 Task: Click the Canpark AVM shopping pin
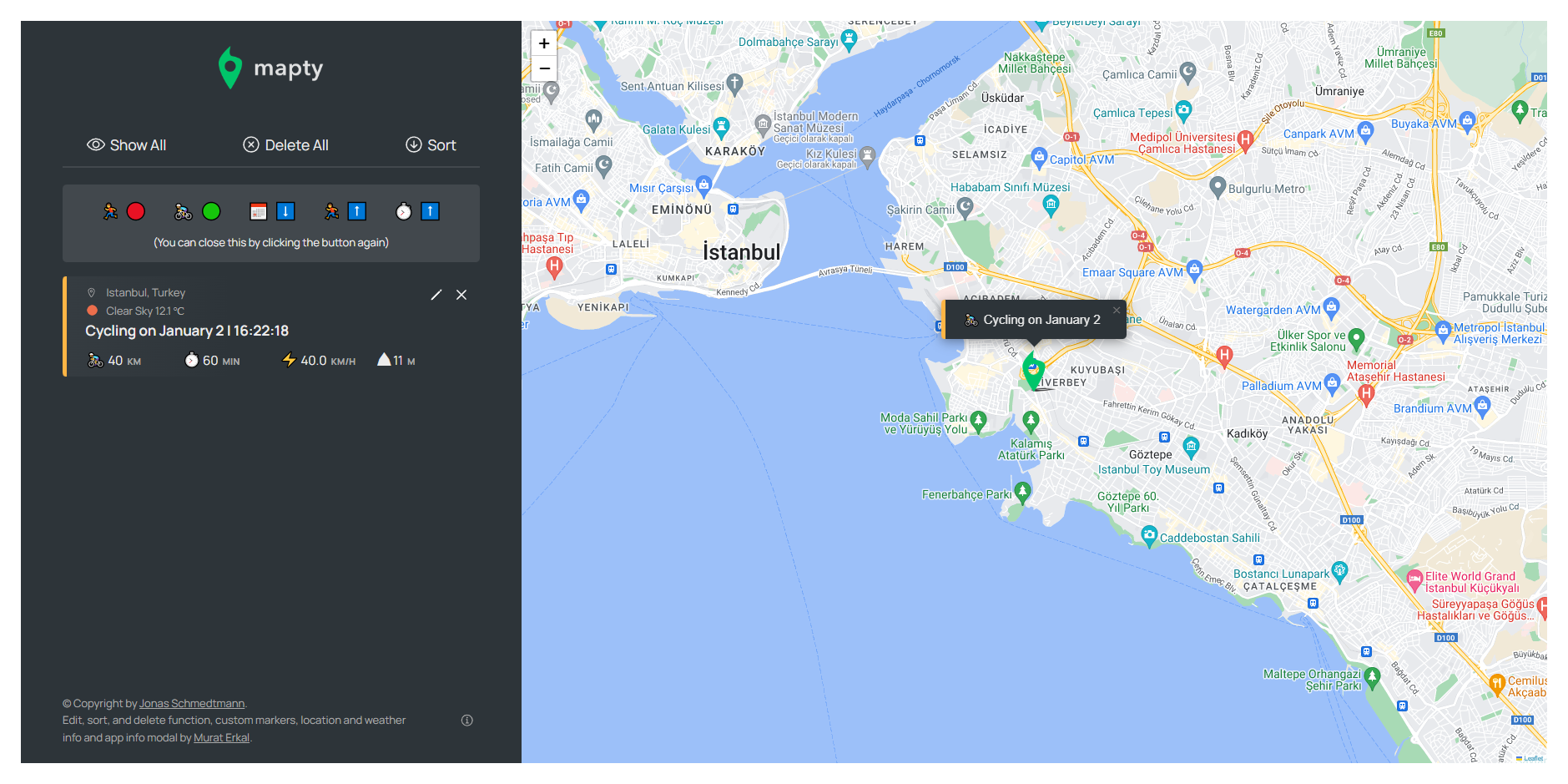point(1366,131)
